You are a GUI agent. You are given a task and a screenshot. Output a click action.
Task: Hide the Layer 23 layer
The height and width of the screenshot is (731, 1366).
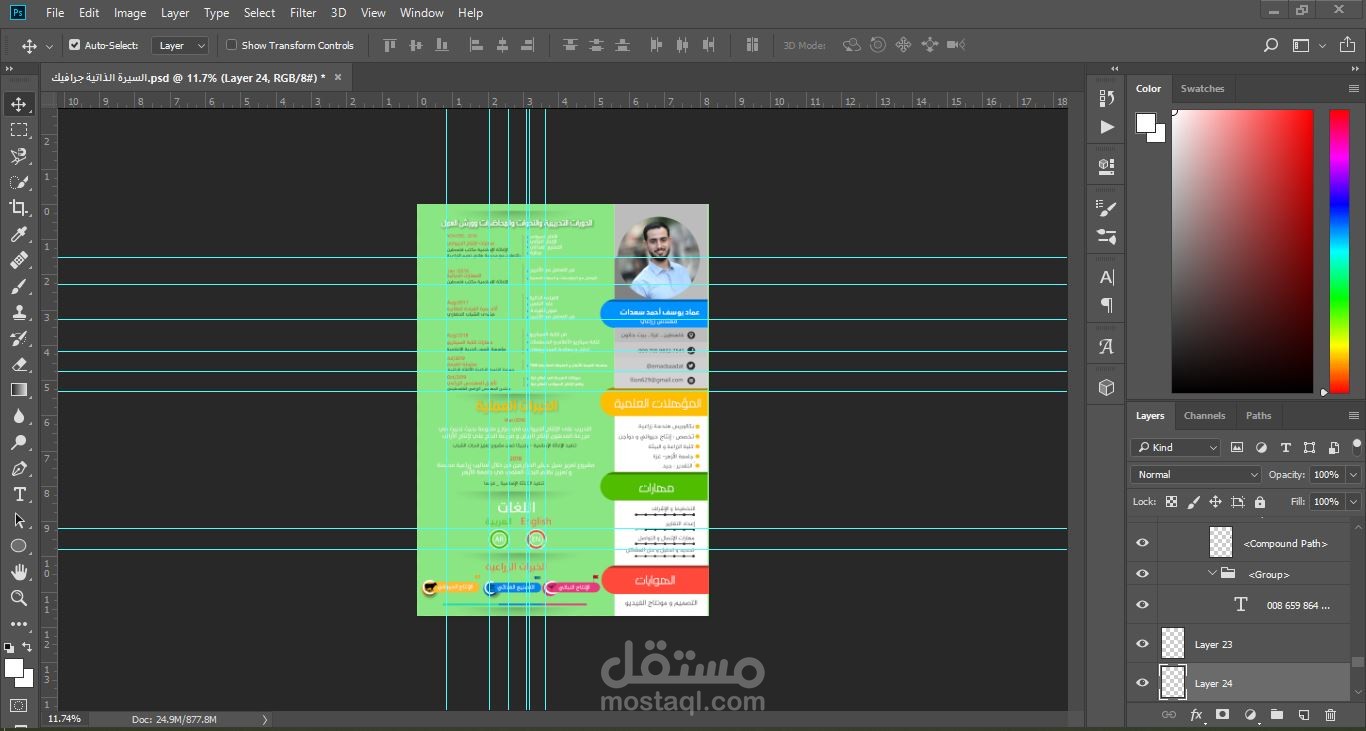coord(1141,643)
